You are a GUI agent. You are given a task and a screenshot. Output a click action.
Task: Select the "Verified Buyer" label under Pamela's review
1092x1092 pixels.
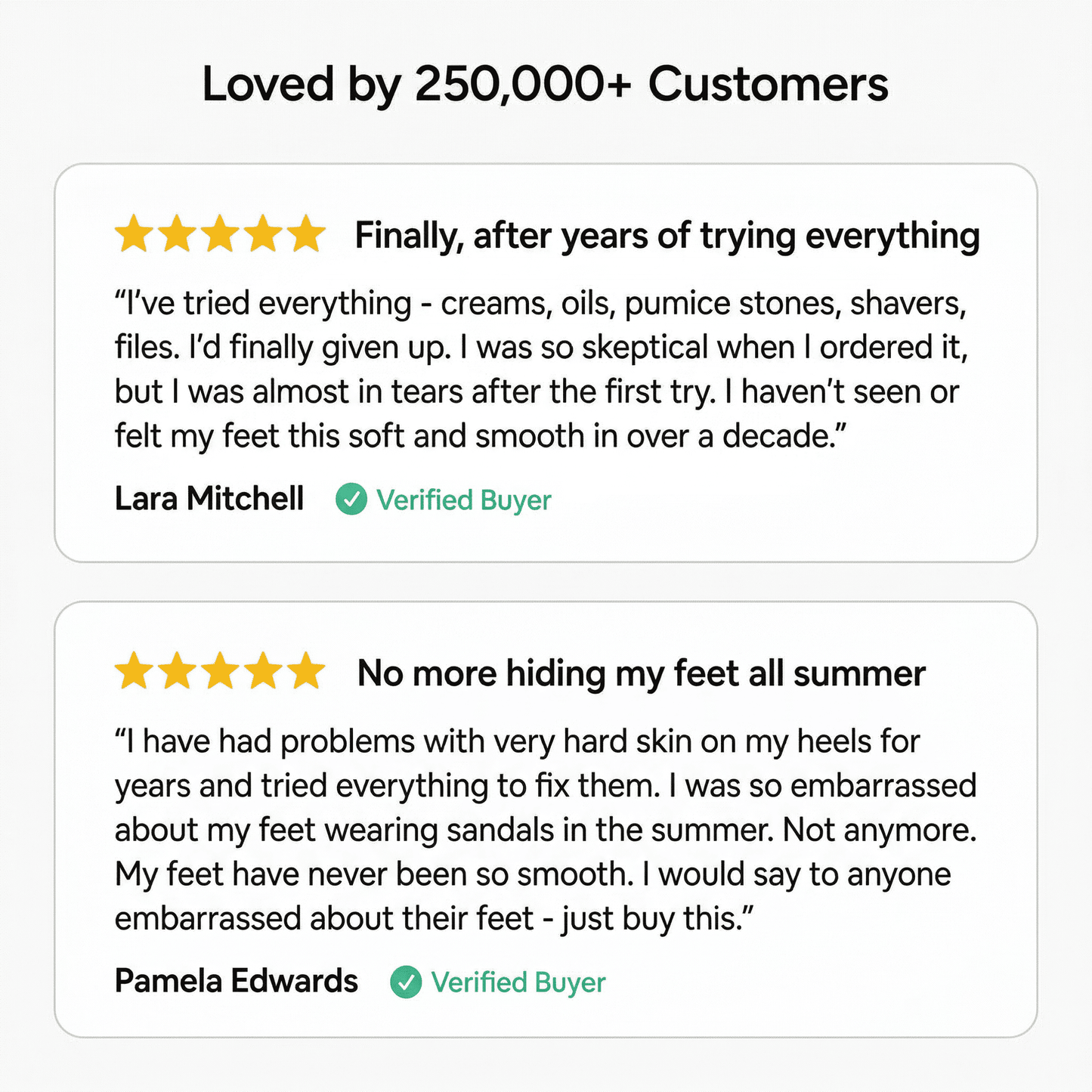(518, 982)
